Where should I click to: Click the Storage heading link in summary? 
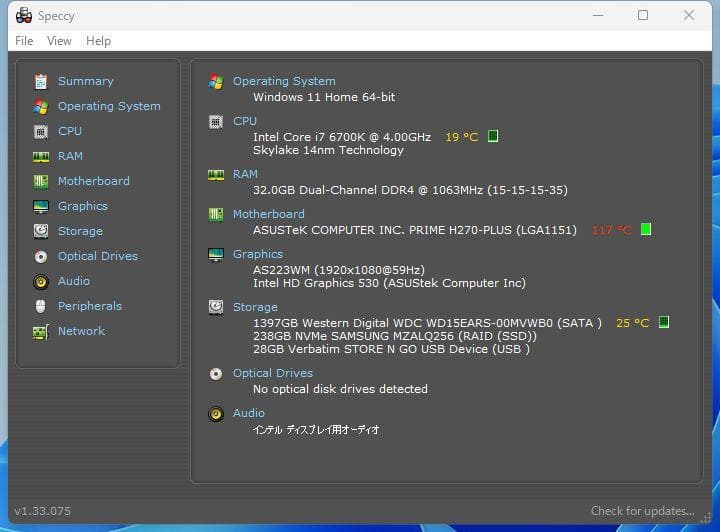tap(255, 307)
